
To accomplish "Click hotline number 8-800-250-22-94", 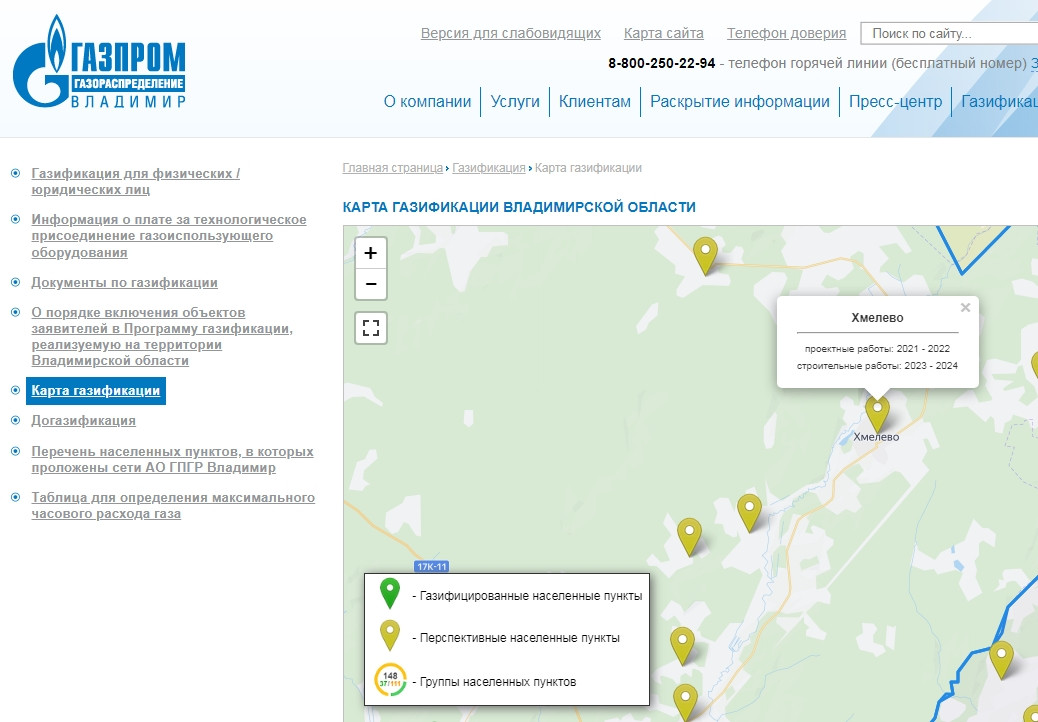I will click(661, 63).
